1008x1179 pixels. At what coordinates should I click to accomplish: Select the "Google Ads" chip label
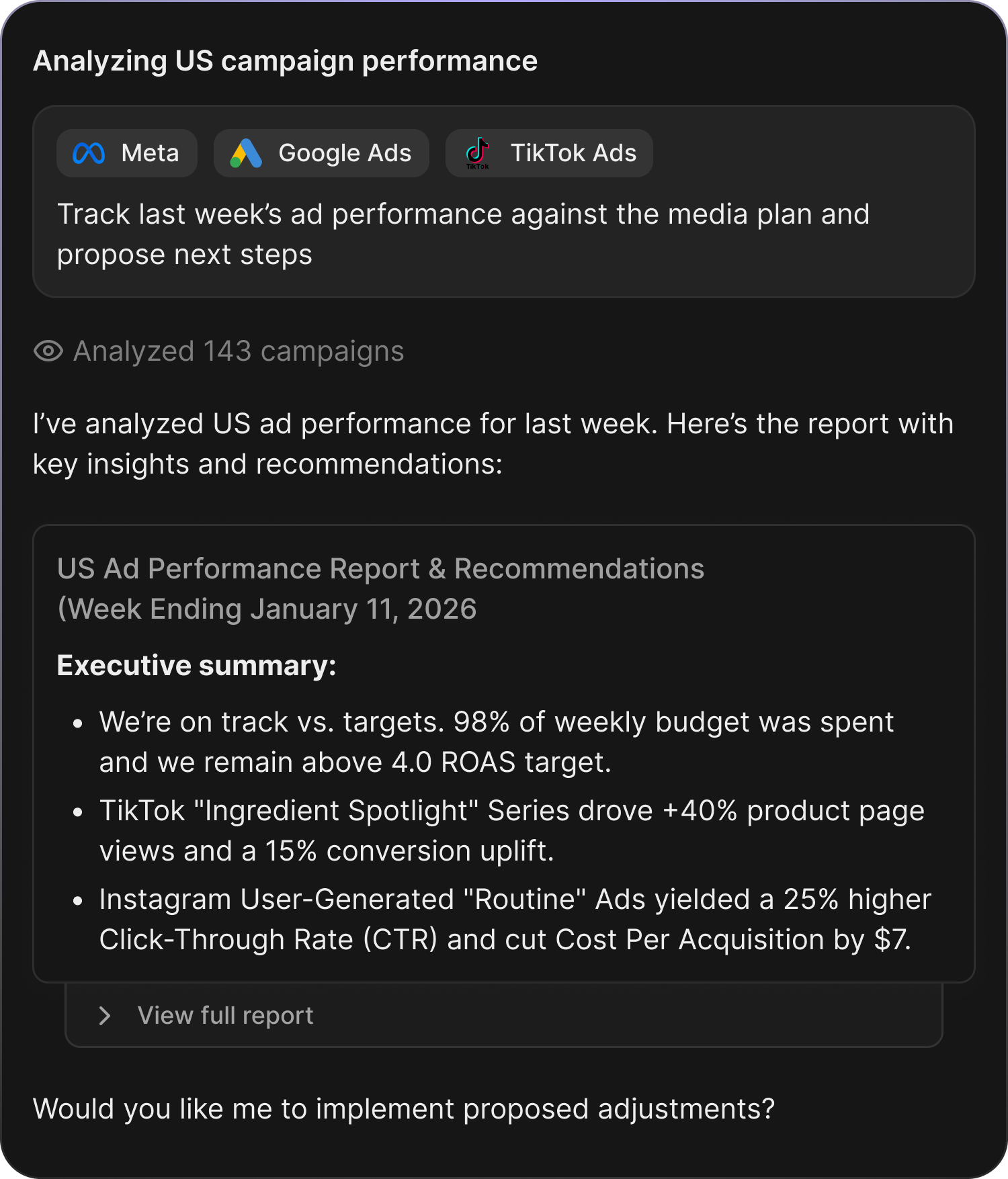coord(345,153)
